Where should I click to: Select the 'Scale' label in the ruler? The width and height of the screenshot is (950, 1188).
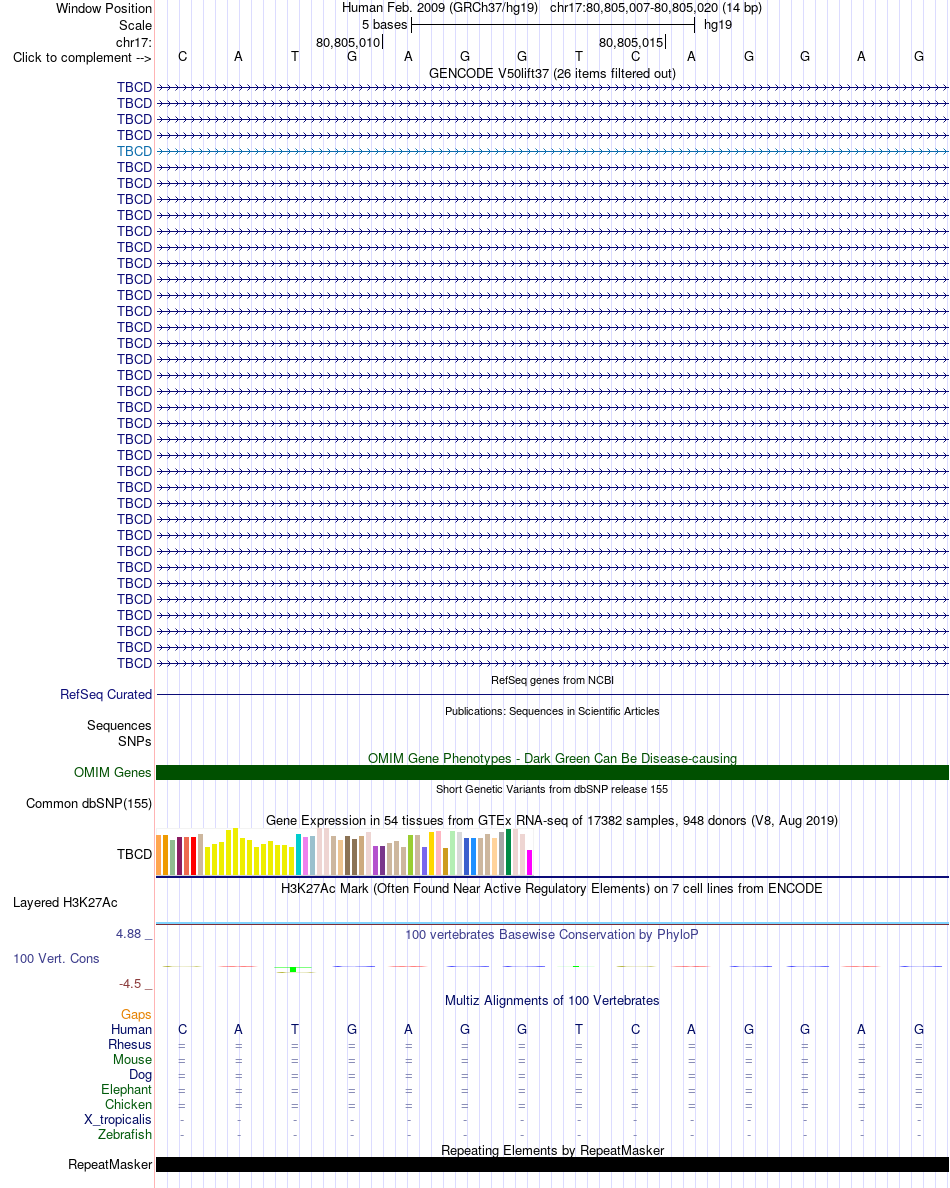[x=135, y=25]
